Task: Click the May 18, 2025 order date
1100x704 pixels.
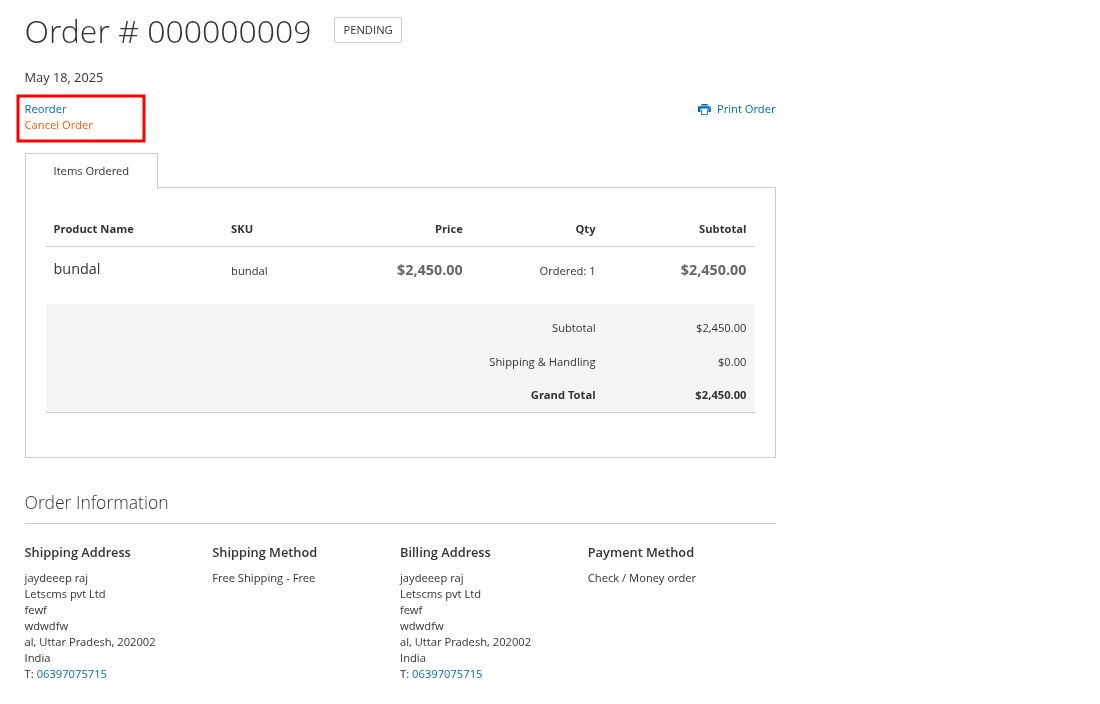Action: coord(64,78)
